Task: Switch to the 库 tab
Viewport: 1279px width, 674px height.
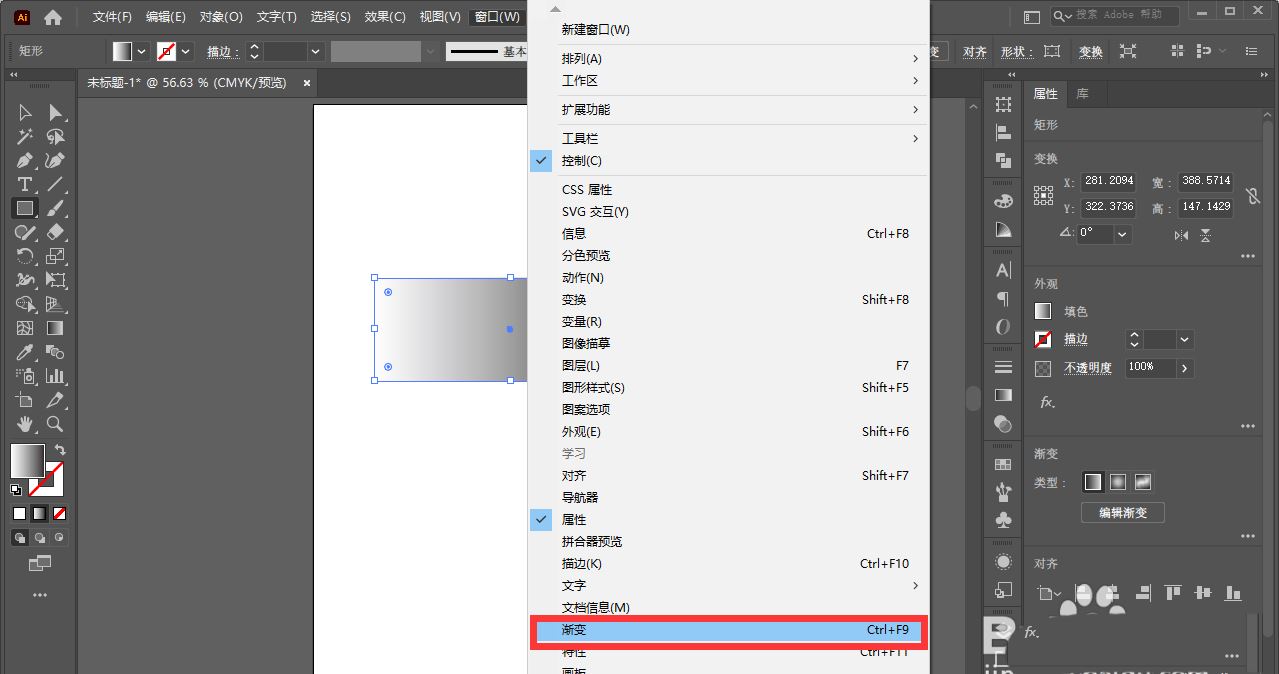Action: [1083, 94]
